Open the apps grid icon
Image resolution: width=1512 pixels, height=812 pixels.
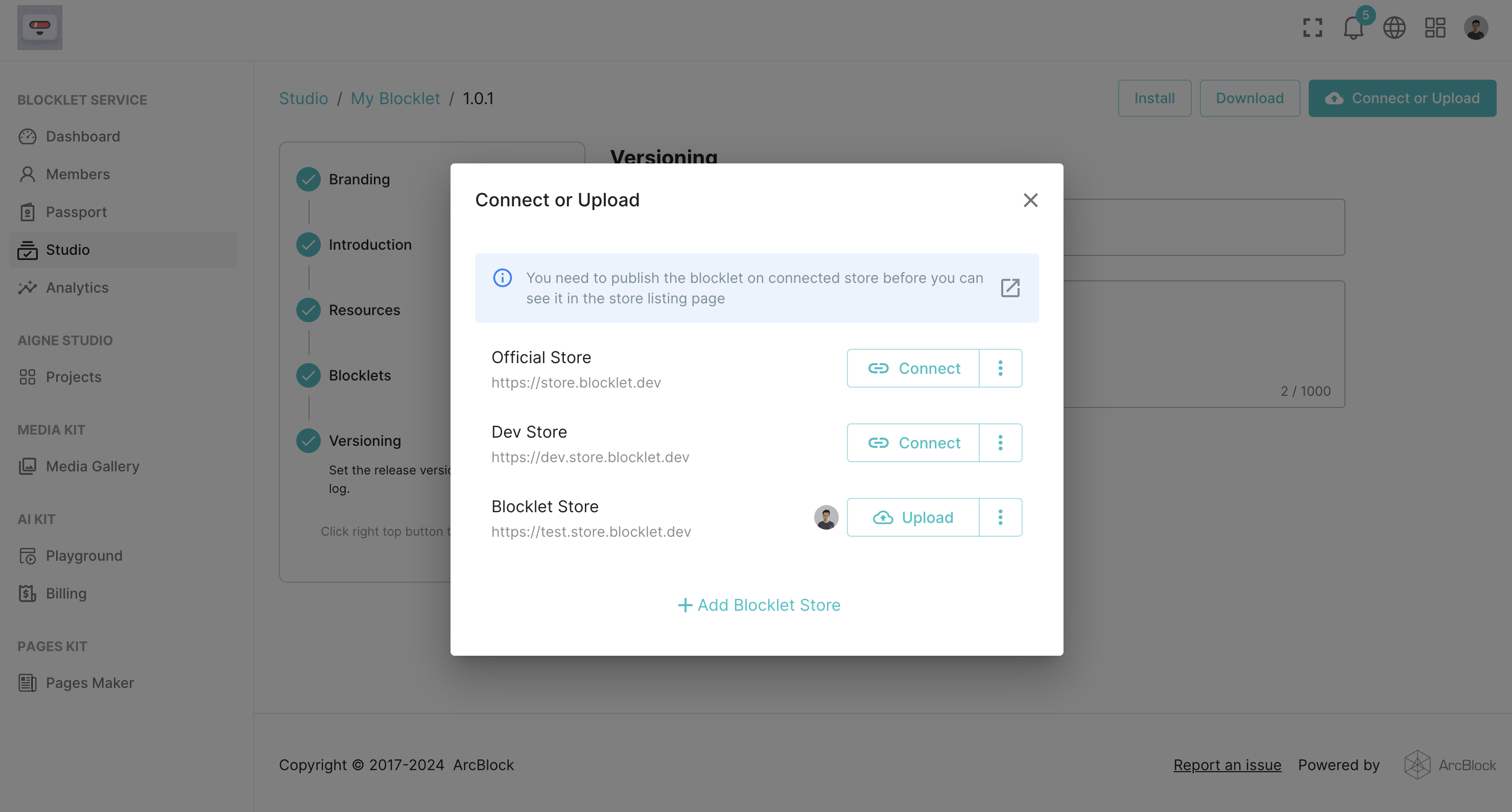click(x=1434, y=28)
